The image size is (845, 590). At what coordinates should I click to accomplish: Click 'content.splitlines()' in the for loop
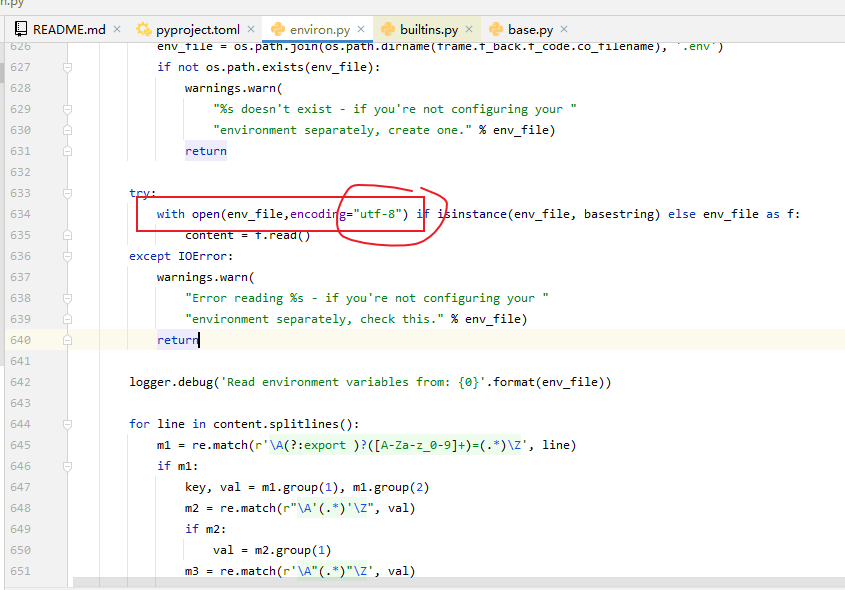283,425
